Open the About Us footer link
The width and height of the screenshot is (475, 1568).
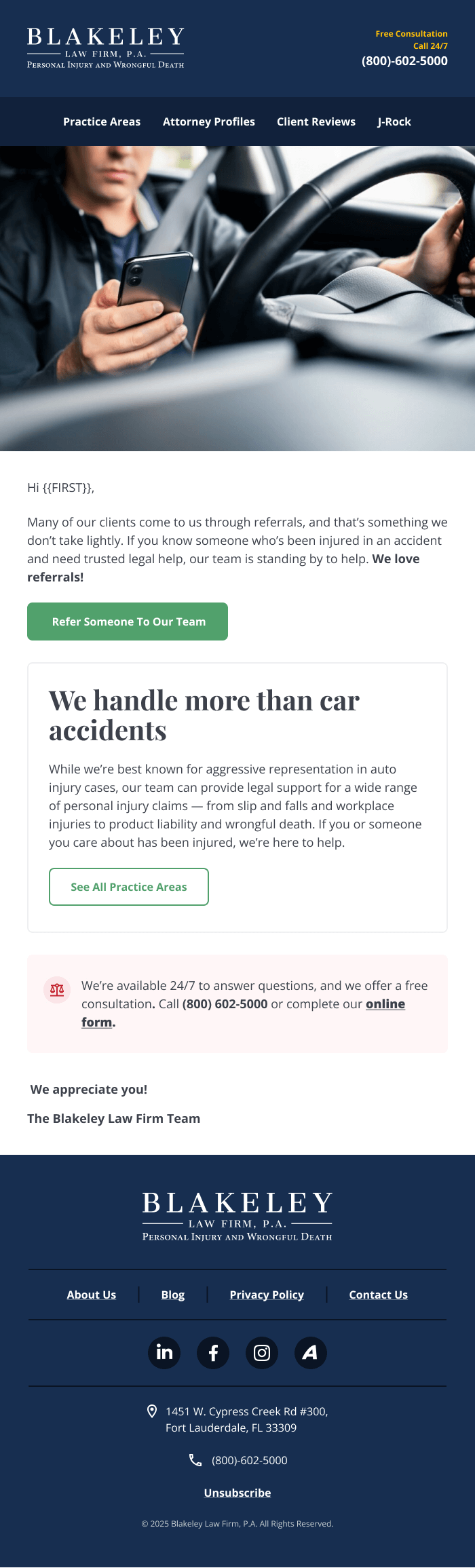point(92,1295)
